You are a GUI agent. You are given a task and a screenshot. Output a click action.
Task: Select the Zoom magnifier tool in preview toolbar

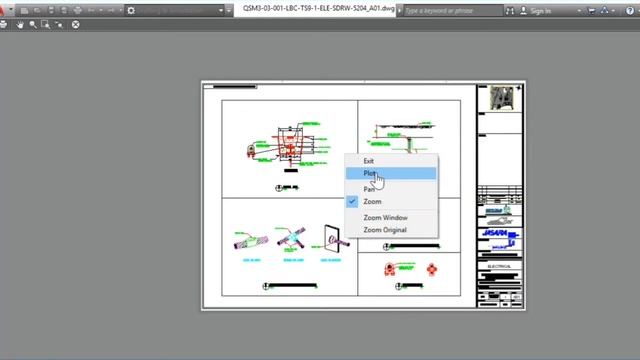(33, 24)
